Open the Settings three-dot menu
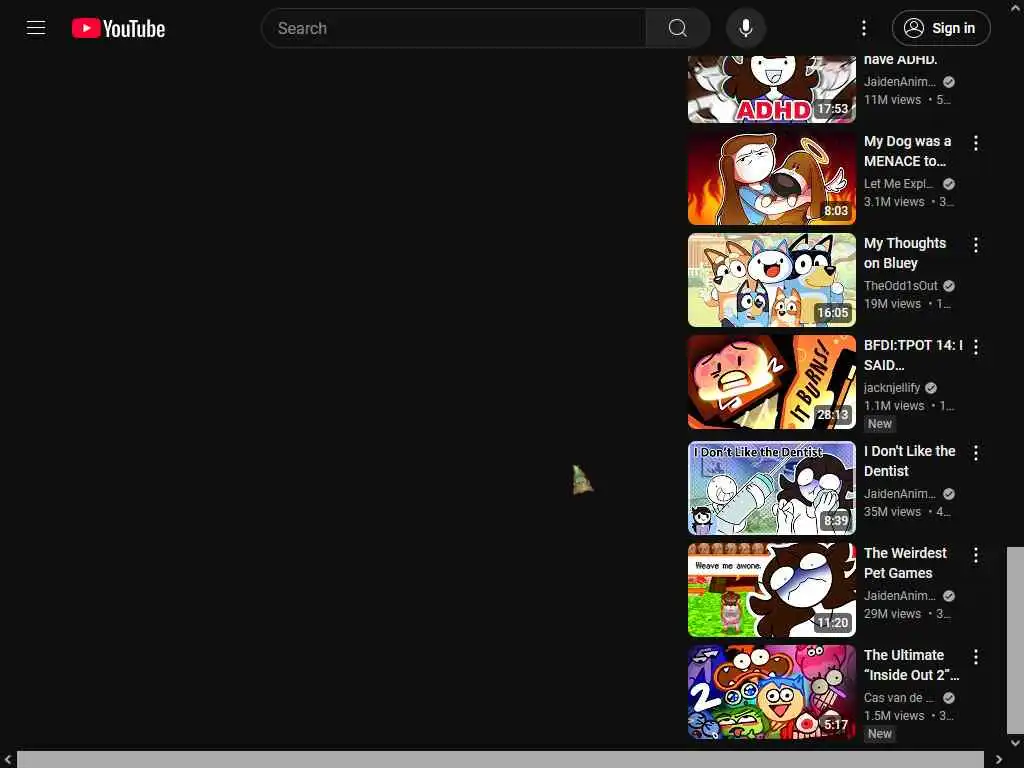 (863, 28)
